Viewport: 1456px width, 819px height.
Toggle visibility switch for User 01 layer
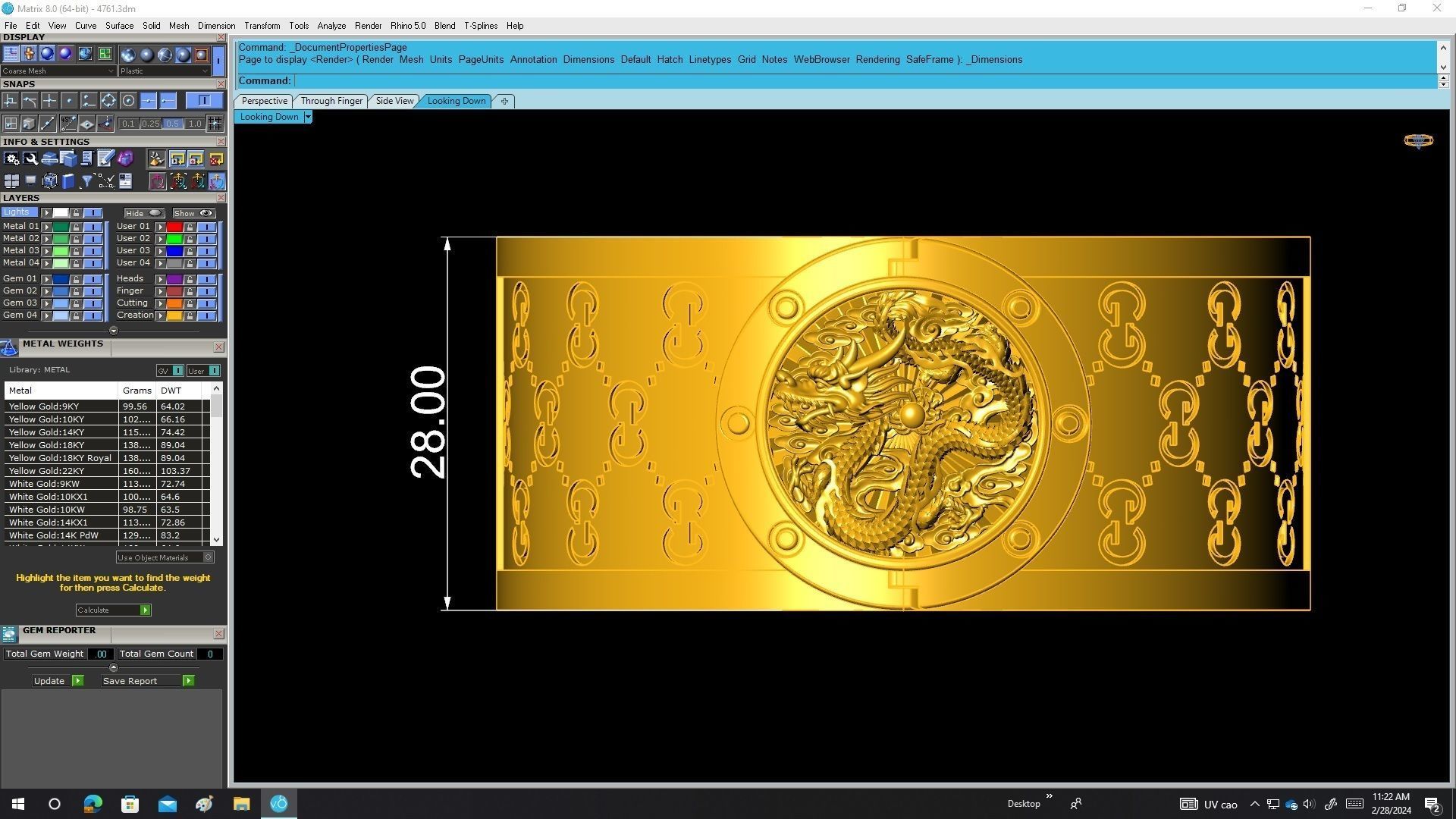pyautogui.click(x=206, y=227)
